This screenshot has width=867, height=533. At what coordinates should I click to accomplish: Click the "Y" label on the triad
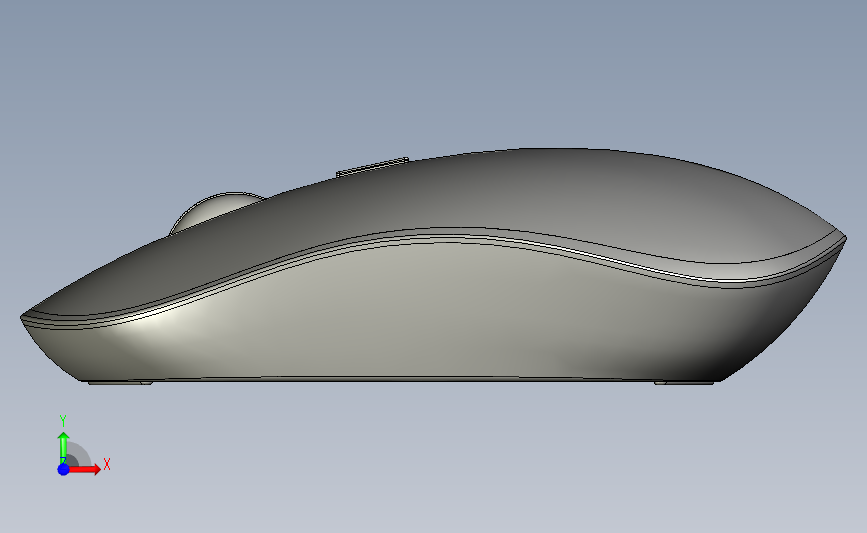point(63,421)
